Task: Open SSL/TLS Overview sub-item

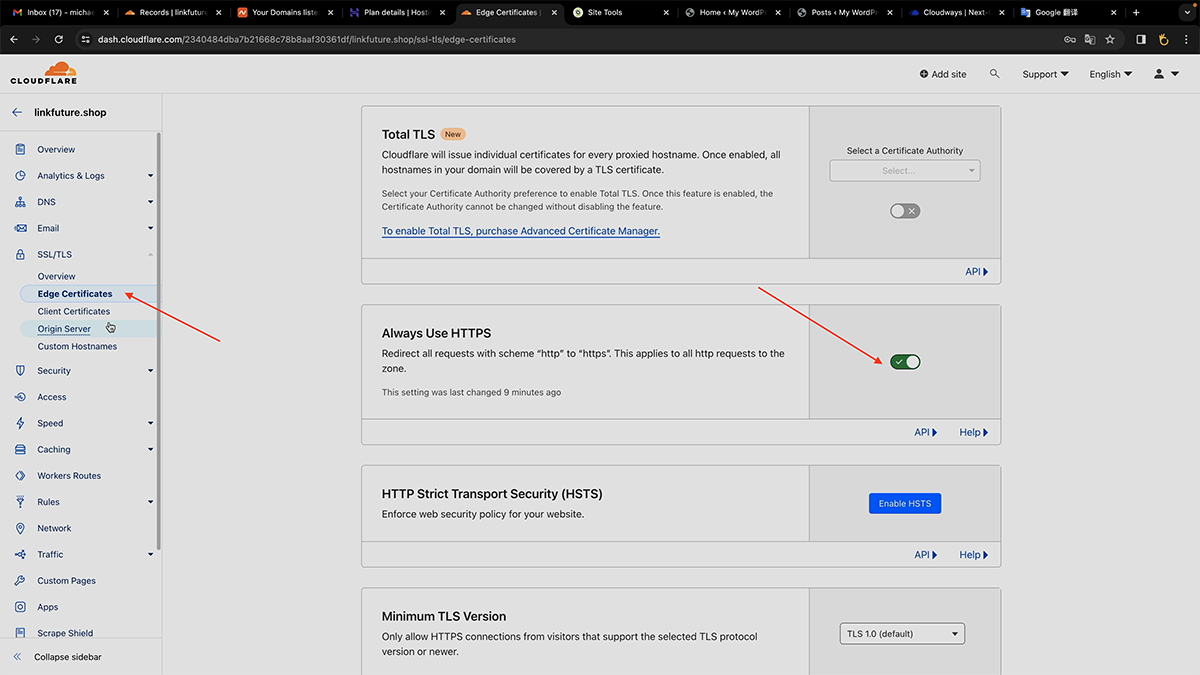Action: click(56, 276)
